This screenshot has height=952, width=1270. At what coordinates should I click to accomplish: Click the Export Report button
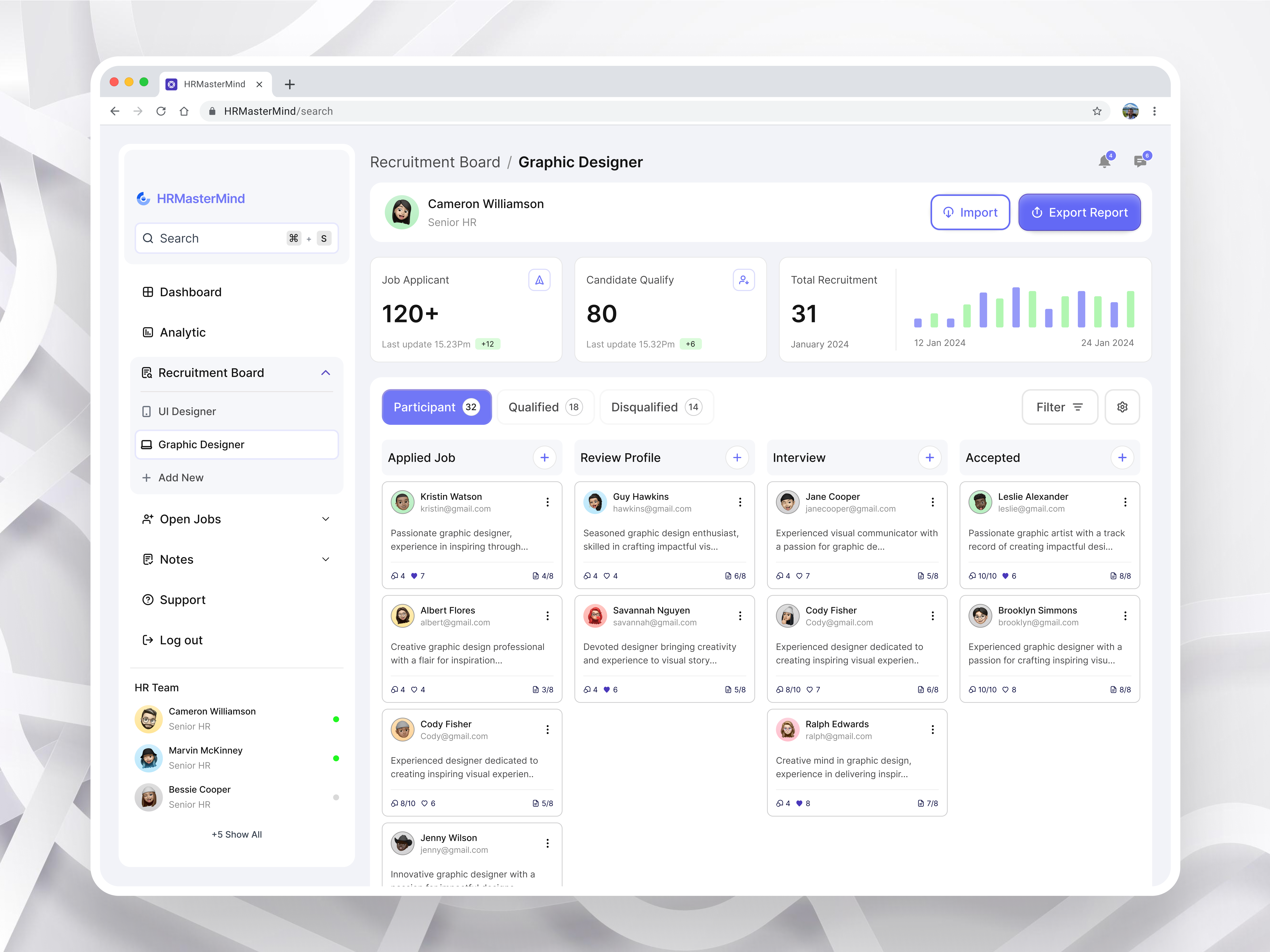click(x=1079, y=212)
